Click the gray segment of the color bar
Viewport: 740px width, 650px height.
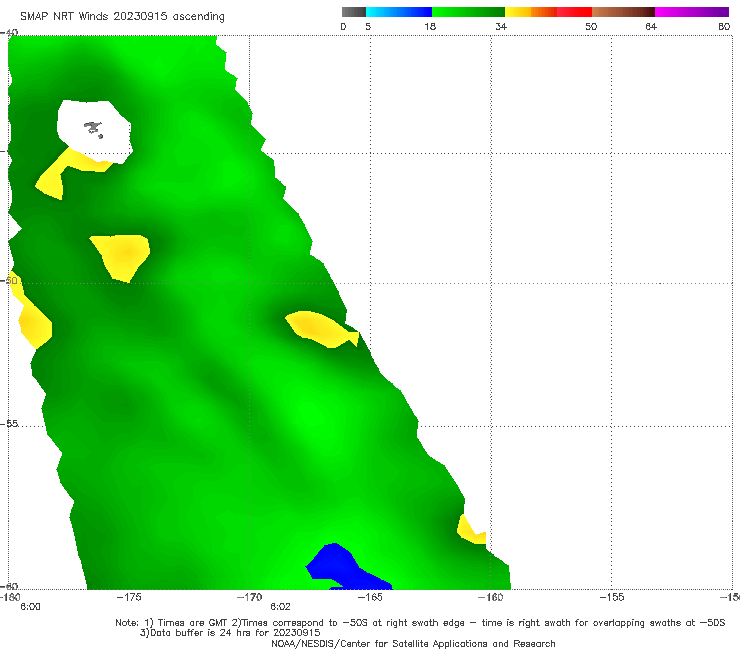[x=353, y=12]
